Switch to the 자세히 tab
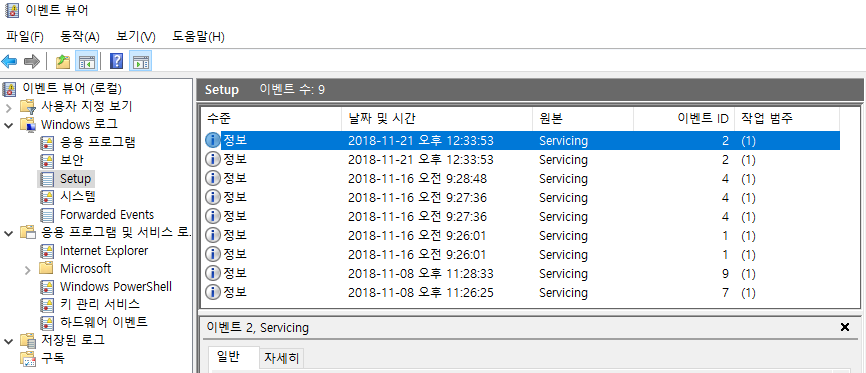The height and width of the screenshot is (373, 866). [282, 359]
